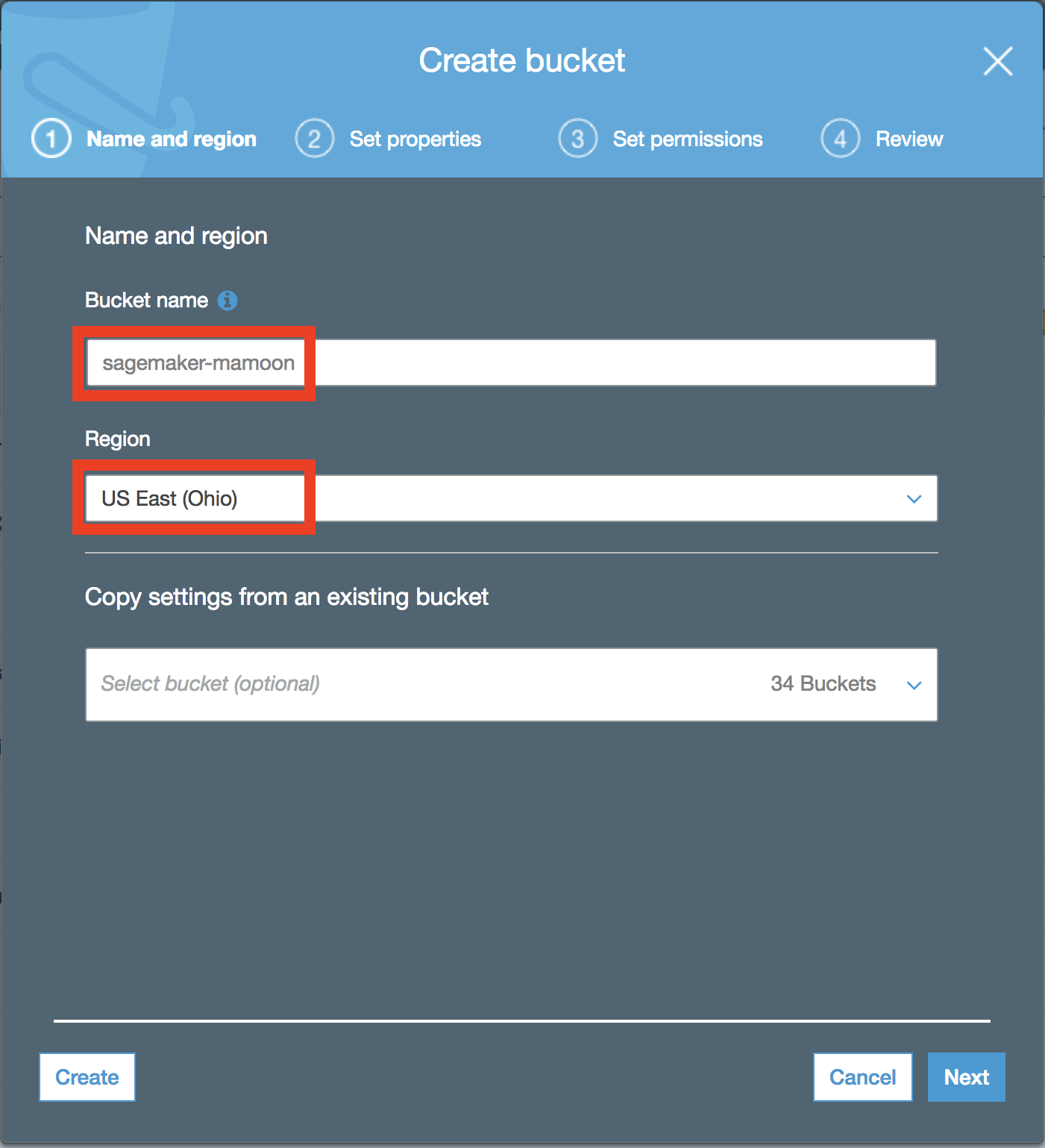This screenshot has width=1045, height=1148.
Task: Click the step 1 circle icon
Action: pyautogui.click(x=51, y=139)
